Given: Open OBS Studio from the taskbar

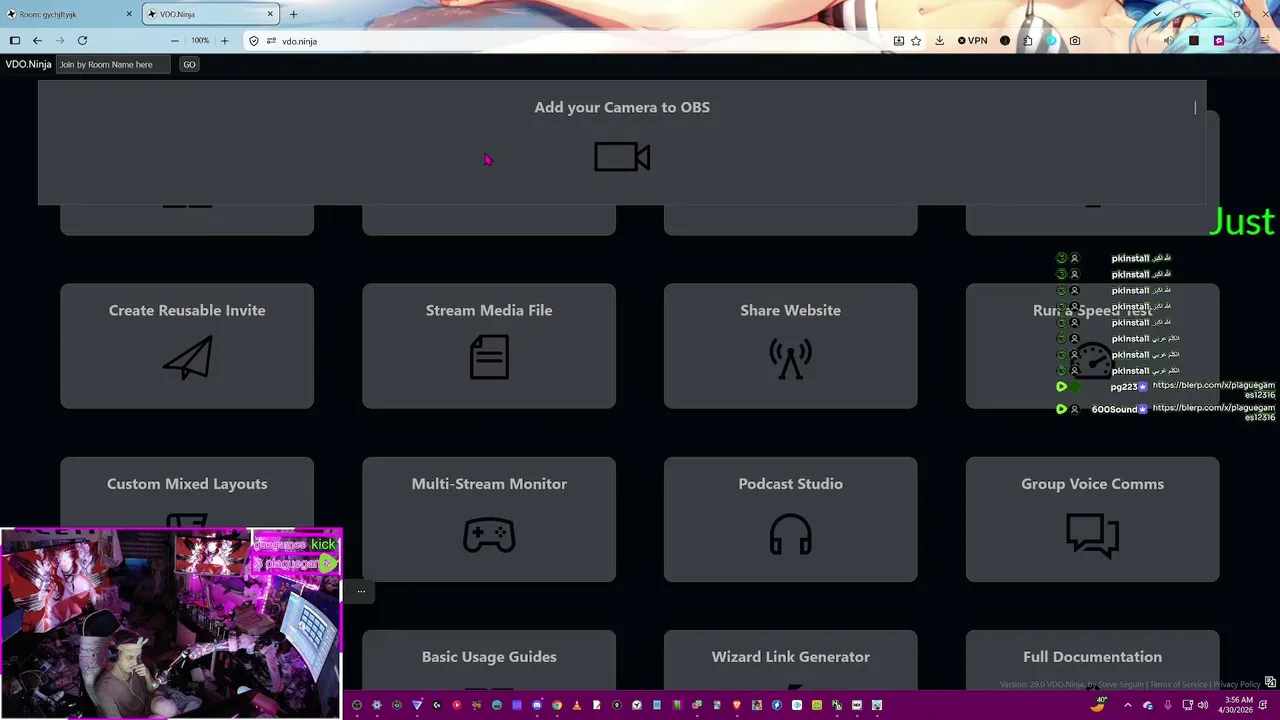Looking at the screenshot, I should [x=357, y=705].
